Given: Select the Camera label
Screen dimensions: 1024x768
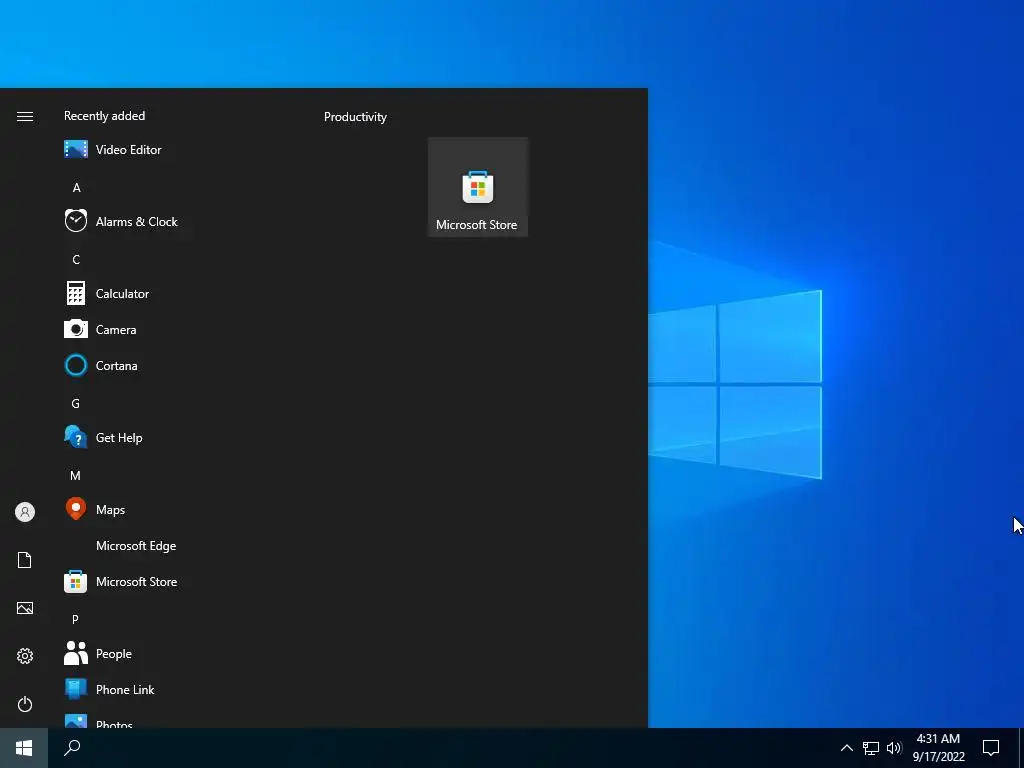Looking at the screenshot, I should (116, 330).
